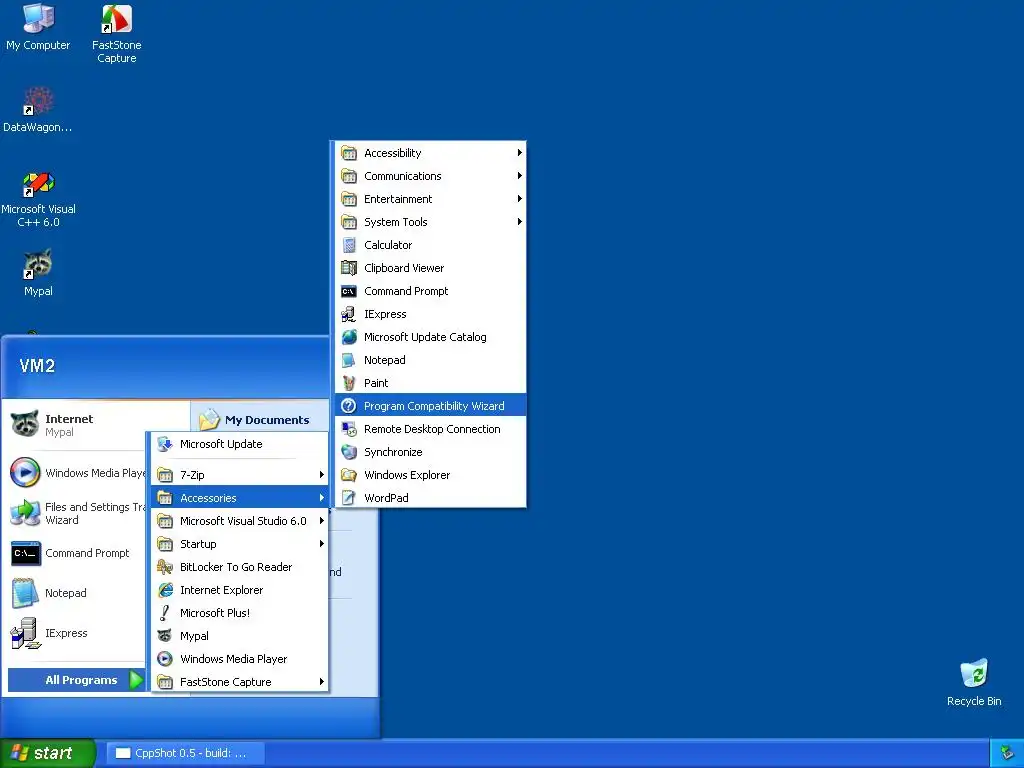Open IExpress from Start menu left pane
The width and height of the screenshot is (1024, 768).
[x=75, y=633]
